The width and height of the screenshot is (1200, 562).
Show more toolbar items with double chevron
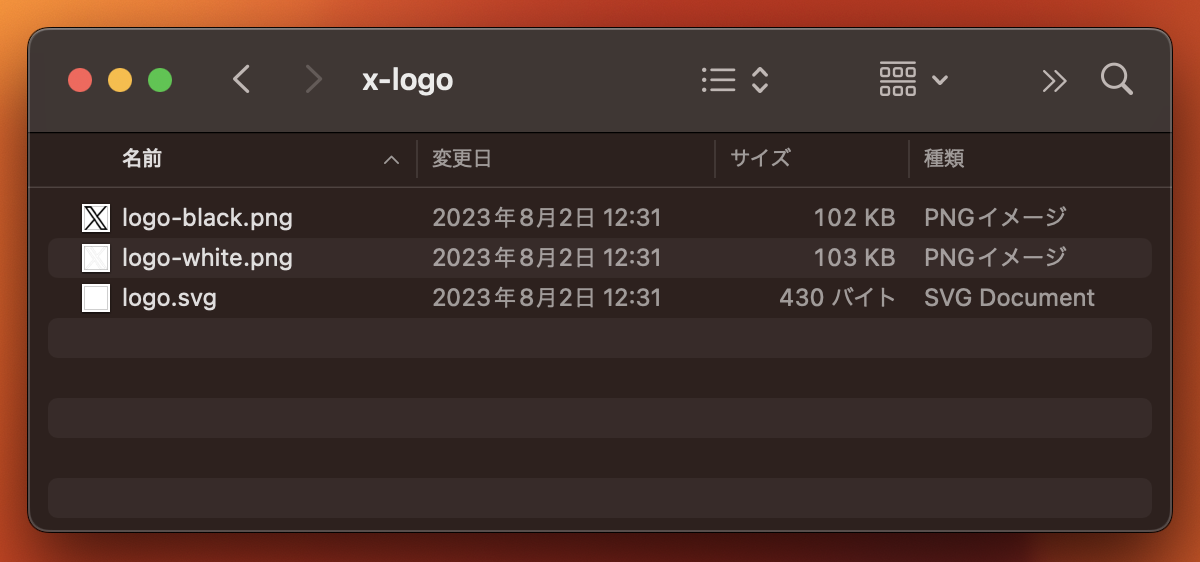tap(1054, 81)
